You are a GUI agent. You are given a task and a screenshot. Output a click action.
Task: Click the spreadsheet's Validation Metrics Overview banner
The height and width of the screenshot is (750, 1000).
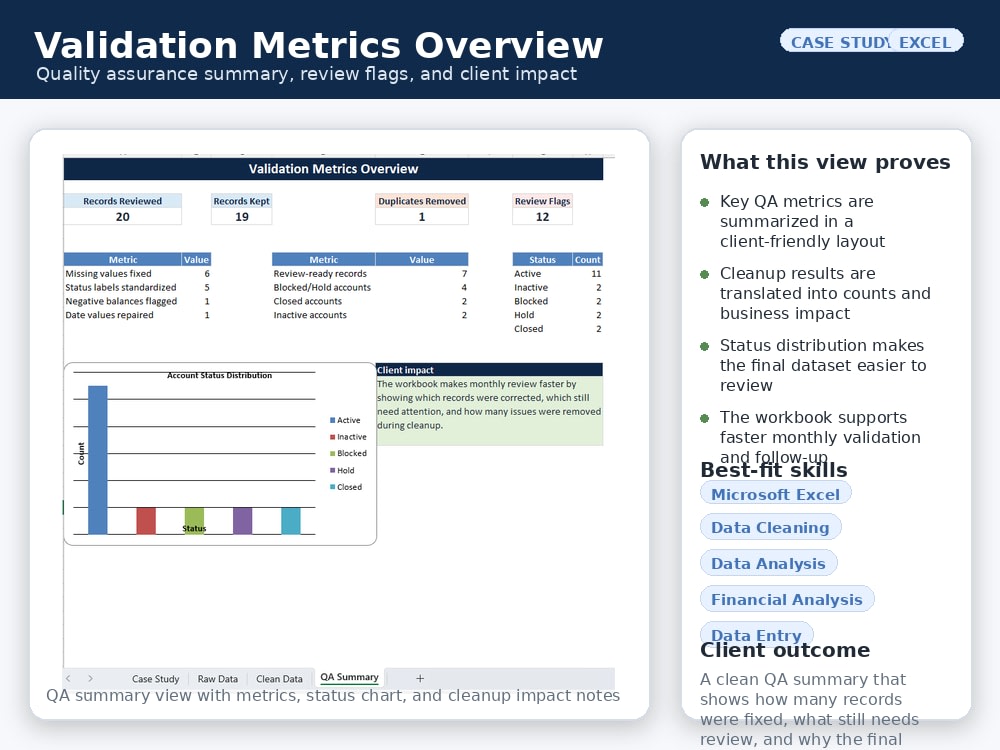coord(333,169)
